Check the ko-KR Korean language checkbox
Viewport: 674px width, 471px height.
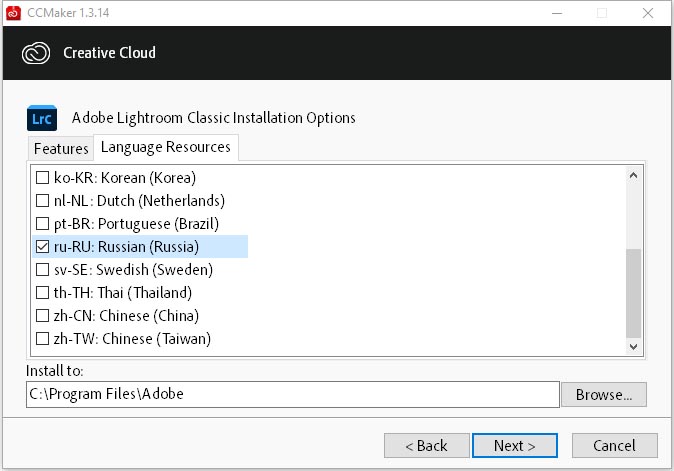[x=42, y=177]
